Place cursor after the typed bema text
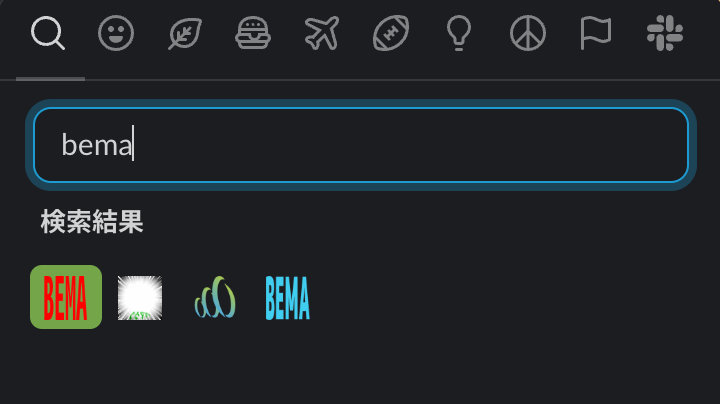Image resolution: width=720 pixels, height=404 pixels. (134, 145)
